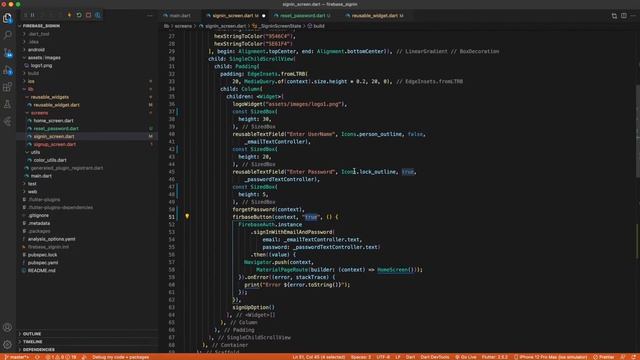Click the Go Live status bar item
640x360 pixels.
(x=466, y=357)
